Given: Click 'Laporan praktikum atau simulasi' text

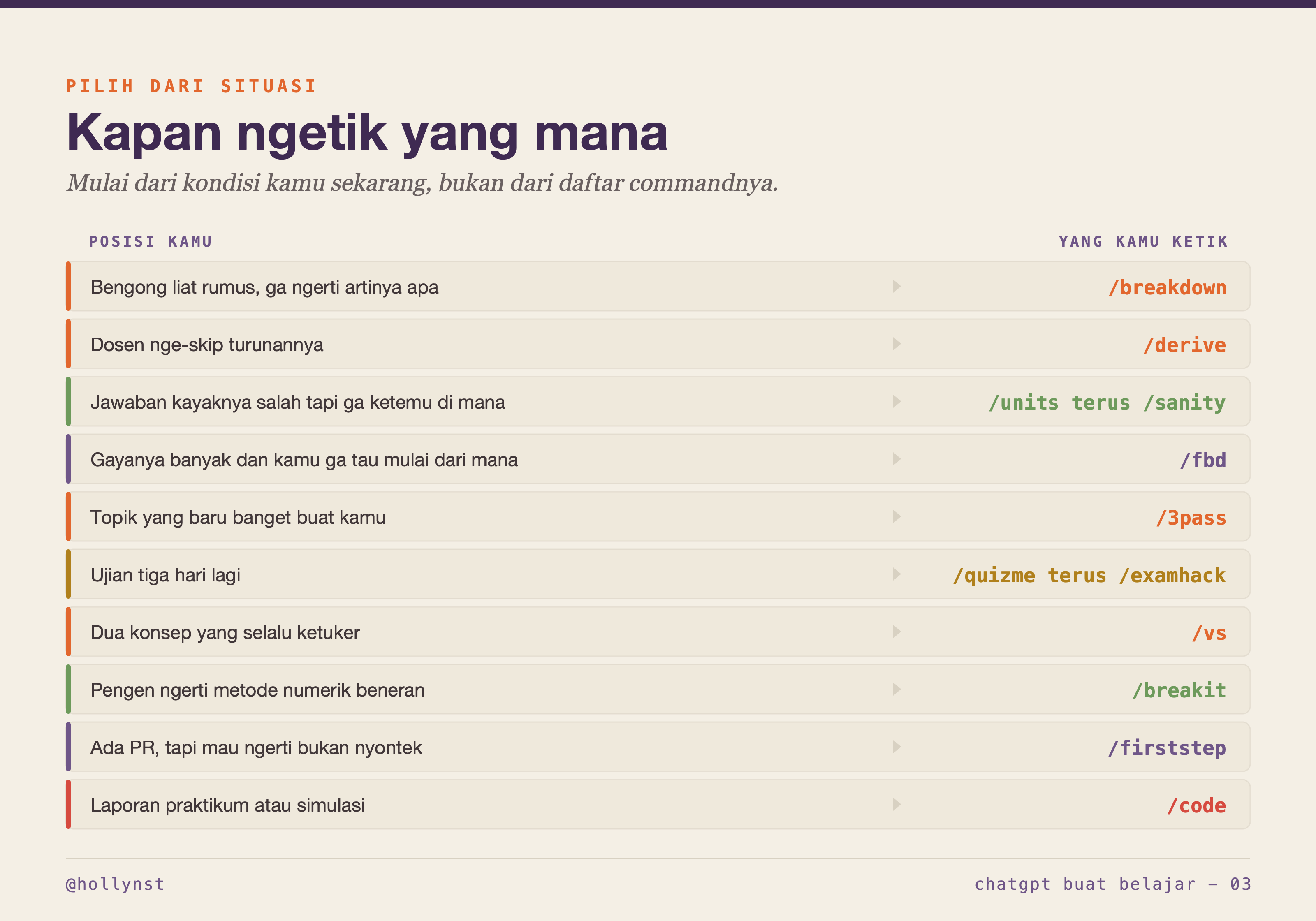Looking at the screenshot, I should pyautogui.click(x=227, y=805).
